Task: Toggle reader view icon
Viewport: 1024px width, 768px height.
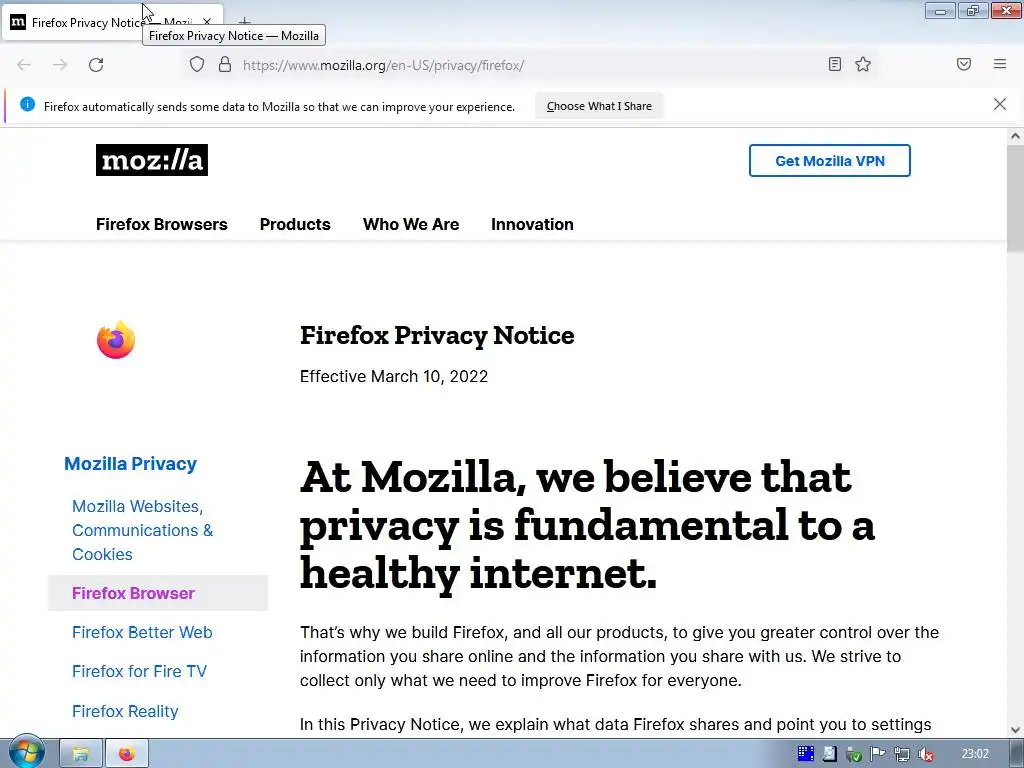Action: pyautogui.click(x=835, y=64)
